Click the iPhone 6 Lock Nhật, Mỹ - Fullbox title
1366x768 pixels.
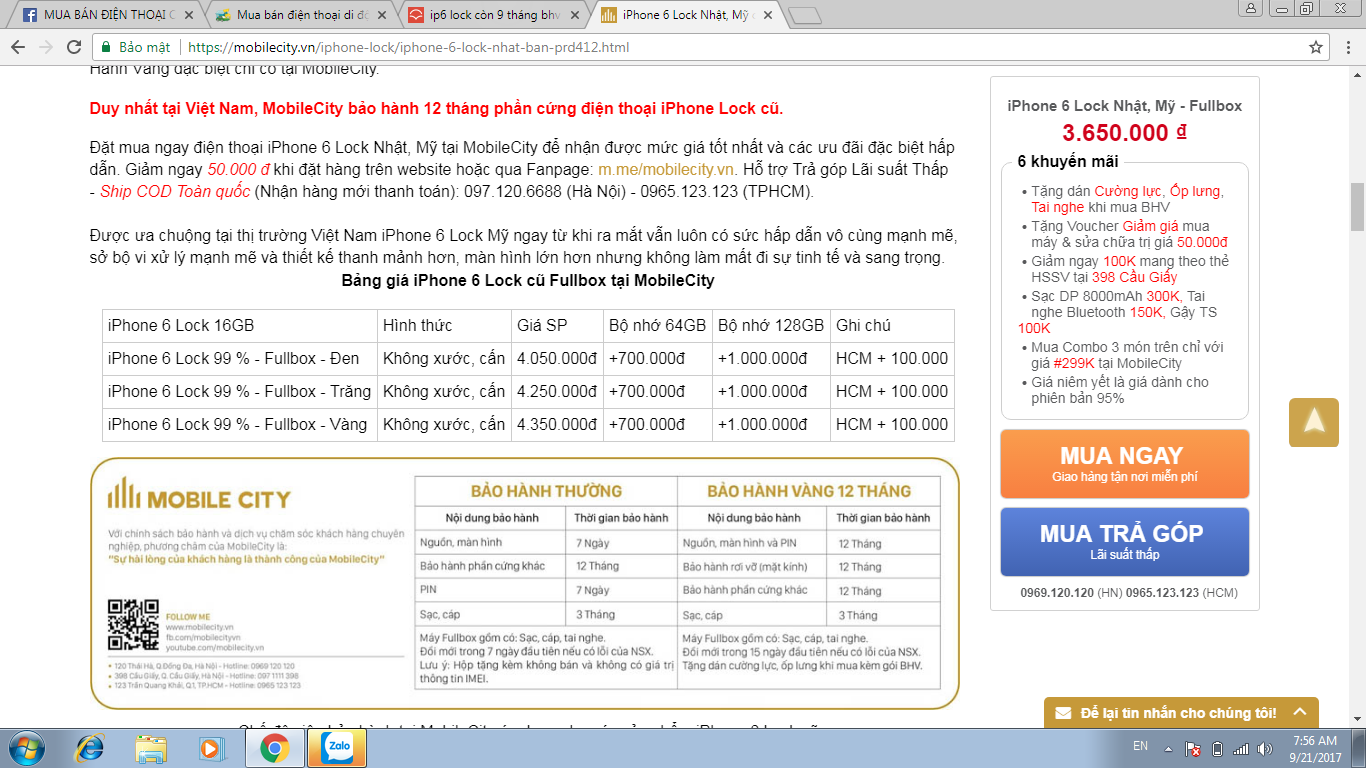1124,105
